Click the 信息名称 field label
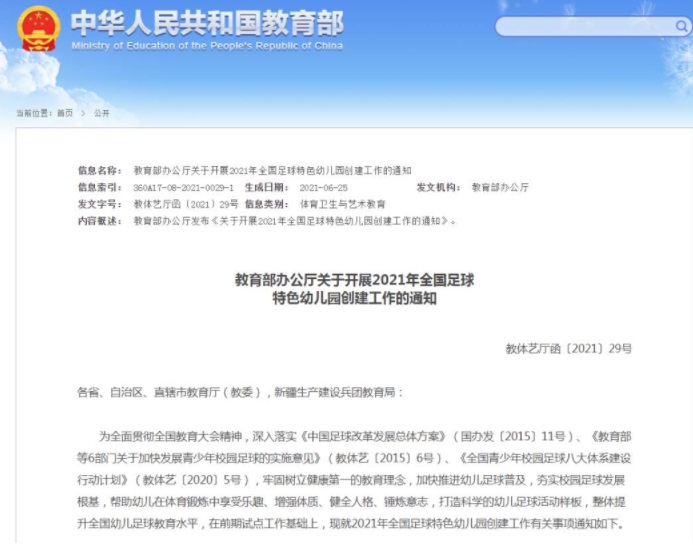Viewport: 693px width, 545px height. point(99,171)
